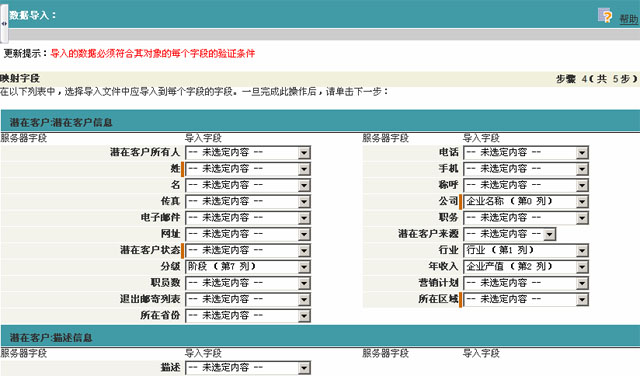Open the 职员数 import field dropdown
The image size is (640, 376).
tap(248, 283)
